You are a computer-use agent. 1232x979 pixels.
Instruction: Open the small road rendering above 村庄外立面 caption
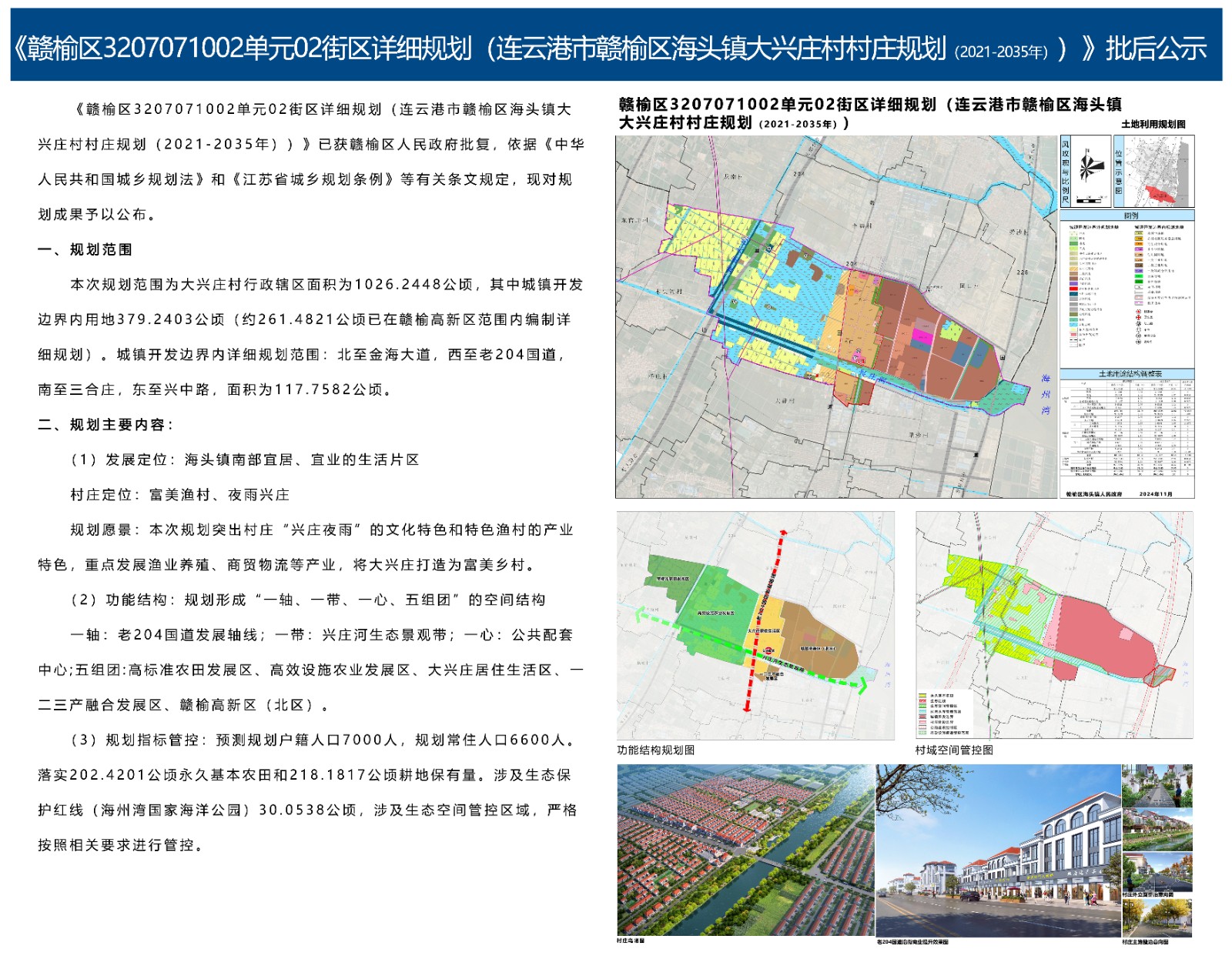1157,873
